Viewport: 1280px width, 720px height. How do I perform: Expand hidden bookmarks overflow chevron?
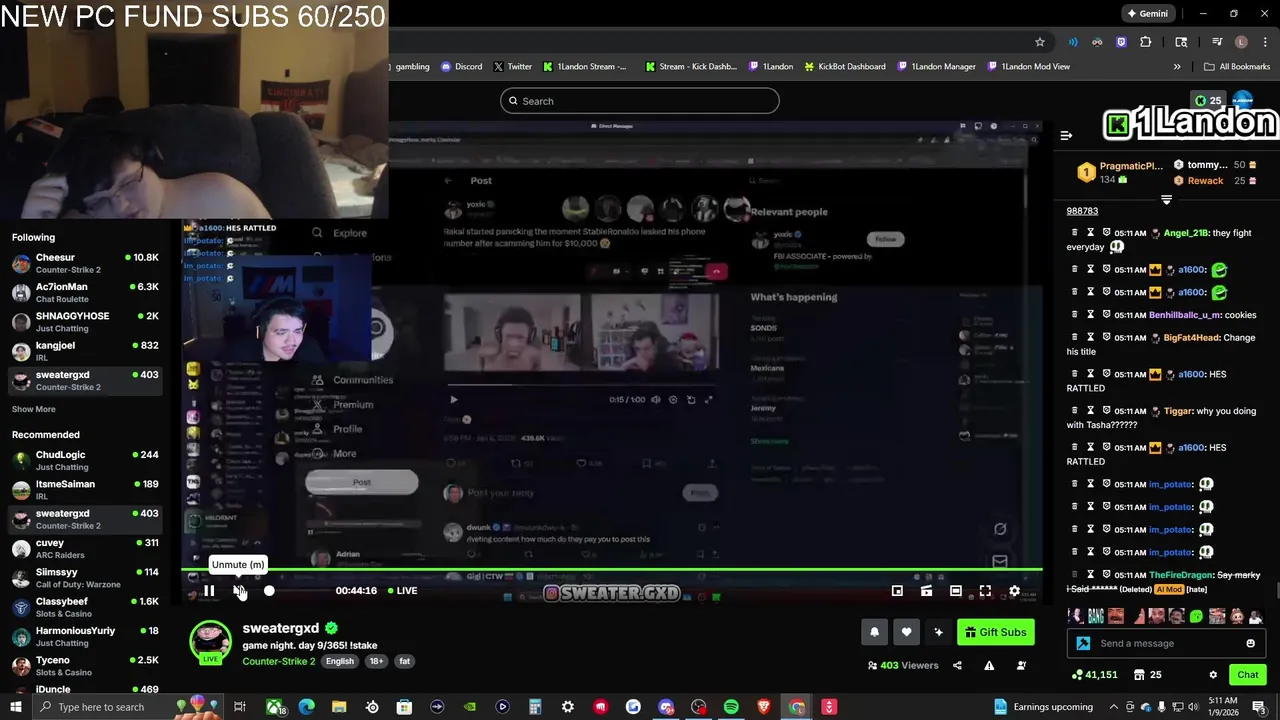(x=1177, y=67)
